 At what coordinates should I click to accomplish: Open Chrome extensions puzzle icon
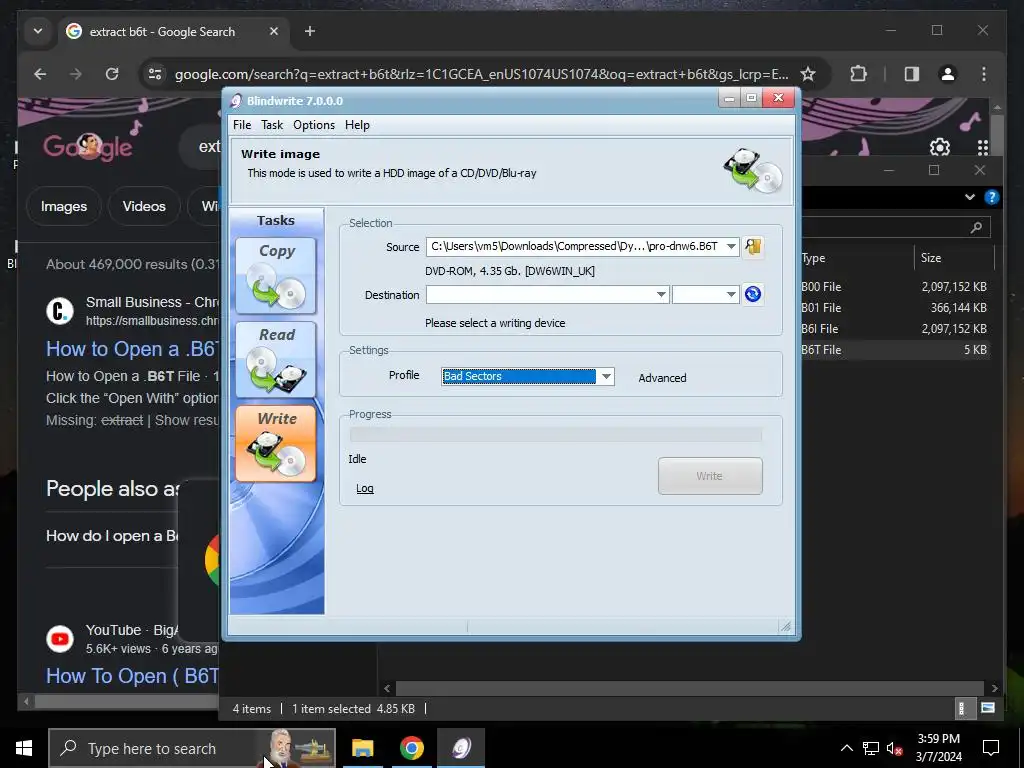(x=859, y=74)
